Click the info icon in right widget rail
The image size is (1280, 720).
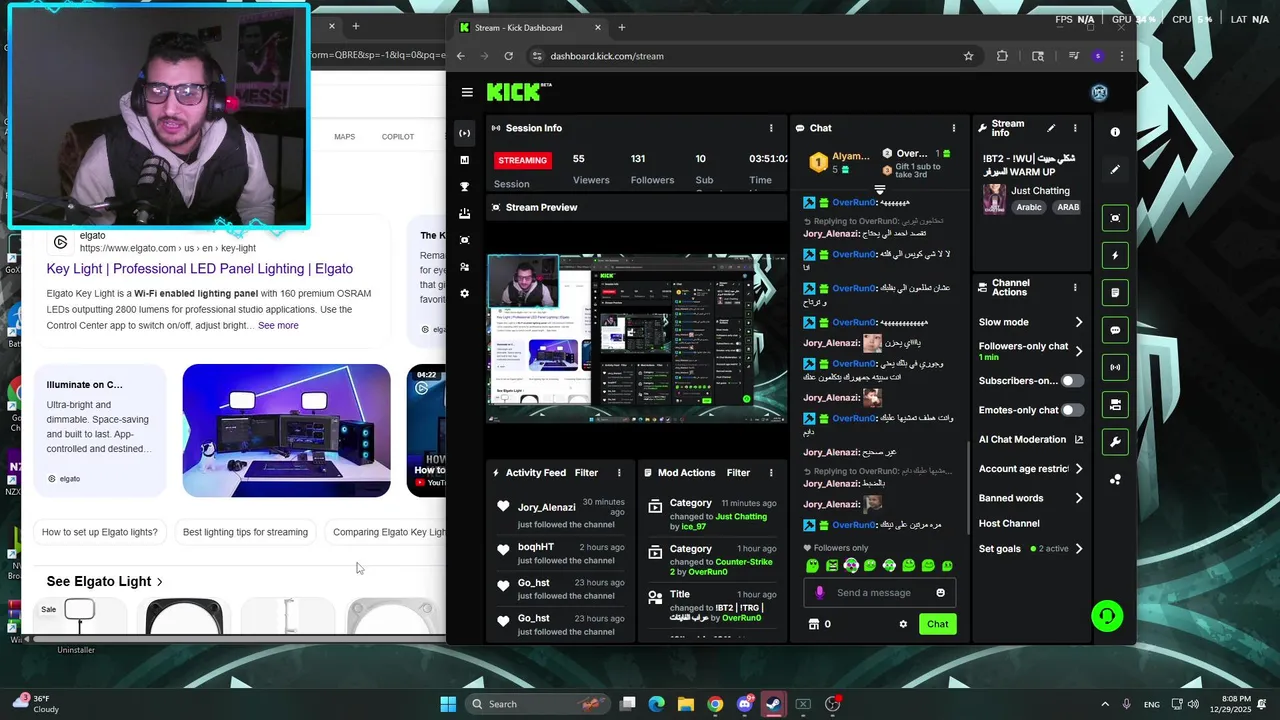(1115, 132)
